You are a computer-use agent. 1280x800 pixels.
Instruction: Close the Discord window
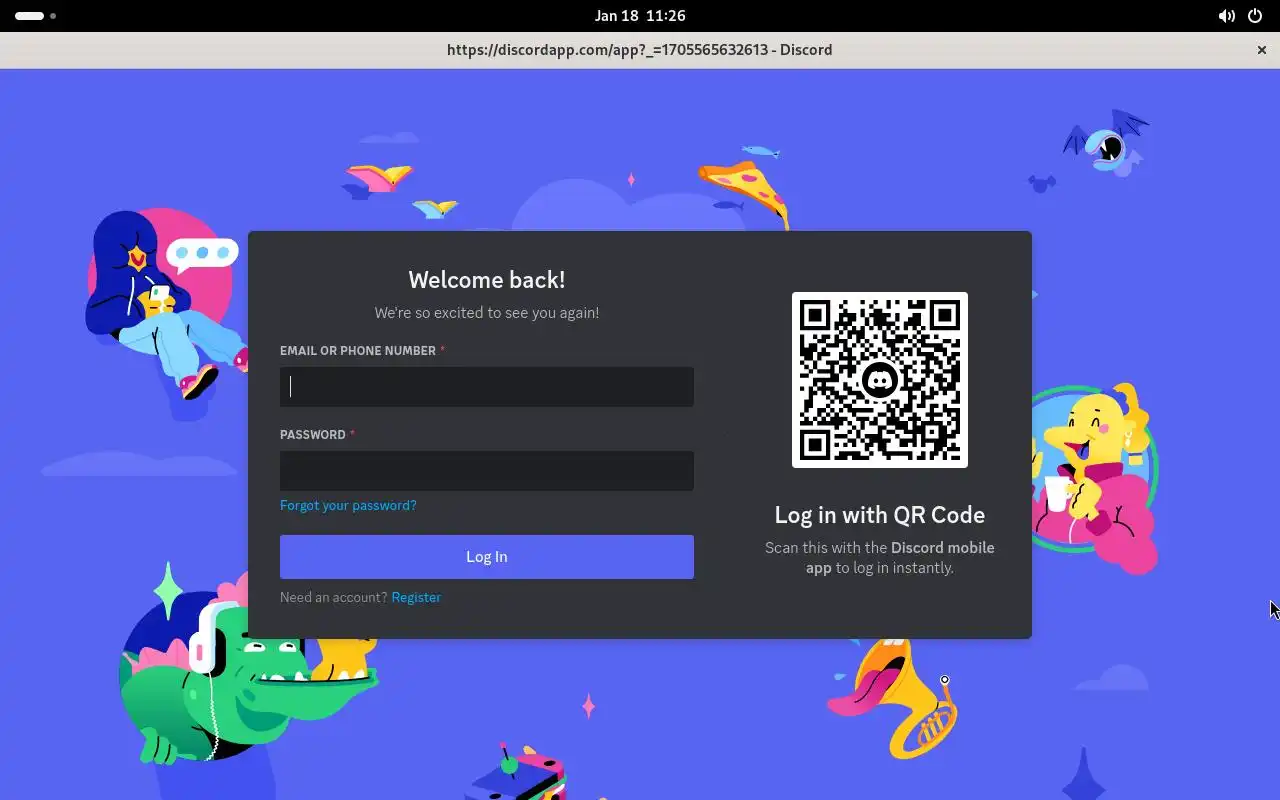(x=1262, y=50)
